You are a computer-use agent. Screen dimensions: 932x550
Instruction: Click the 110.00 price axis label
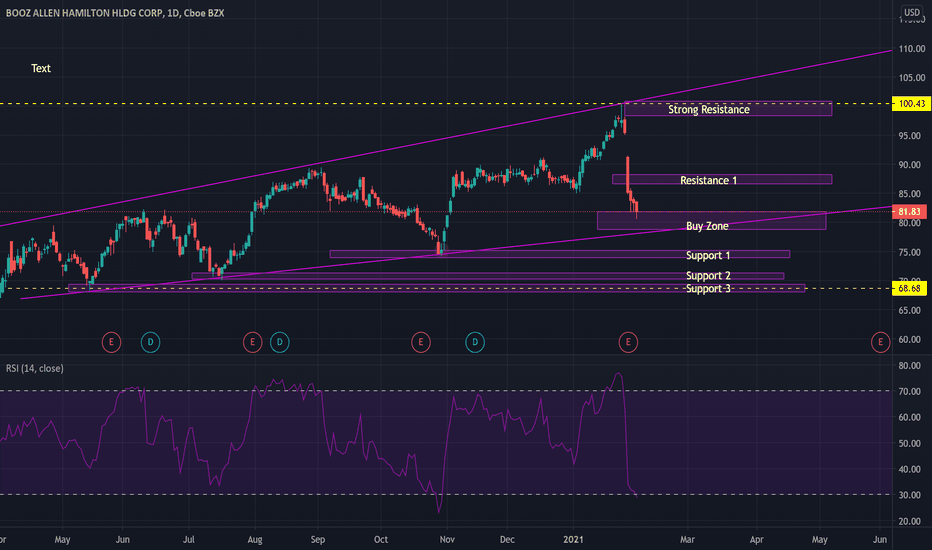pos(912,49)
